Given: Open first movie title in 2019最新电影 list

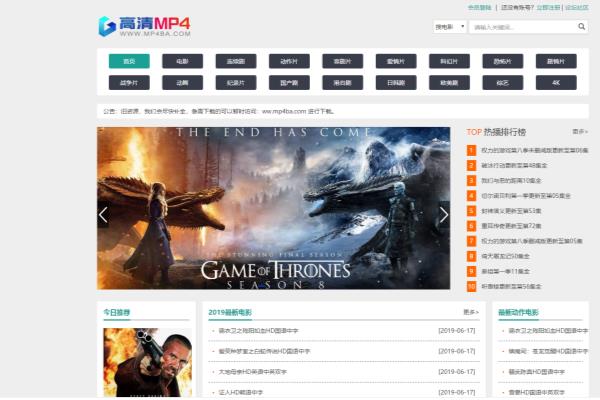Looking at the screenshot, I should point(258,330).
